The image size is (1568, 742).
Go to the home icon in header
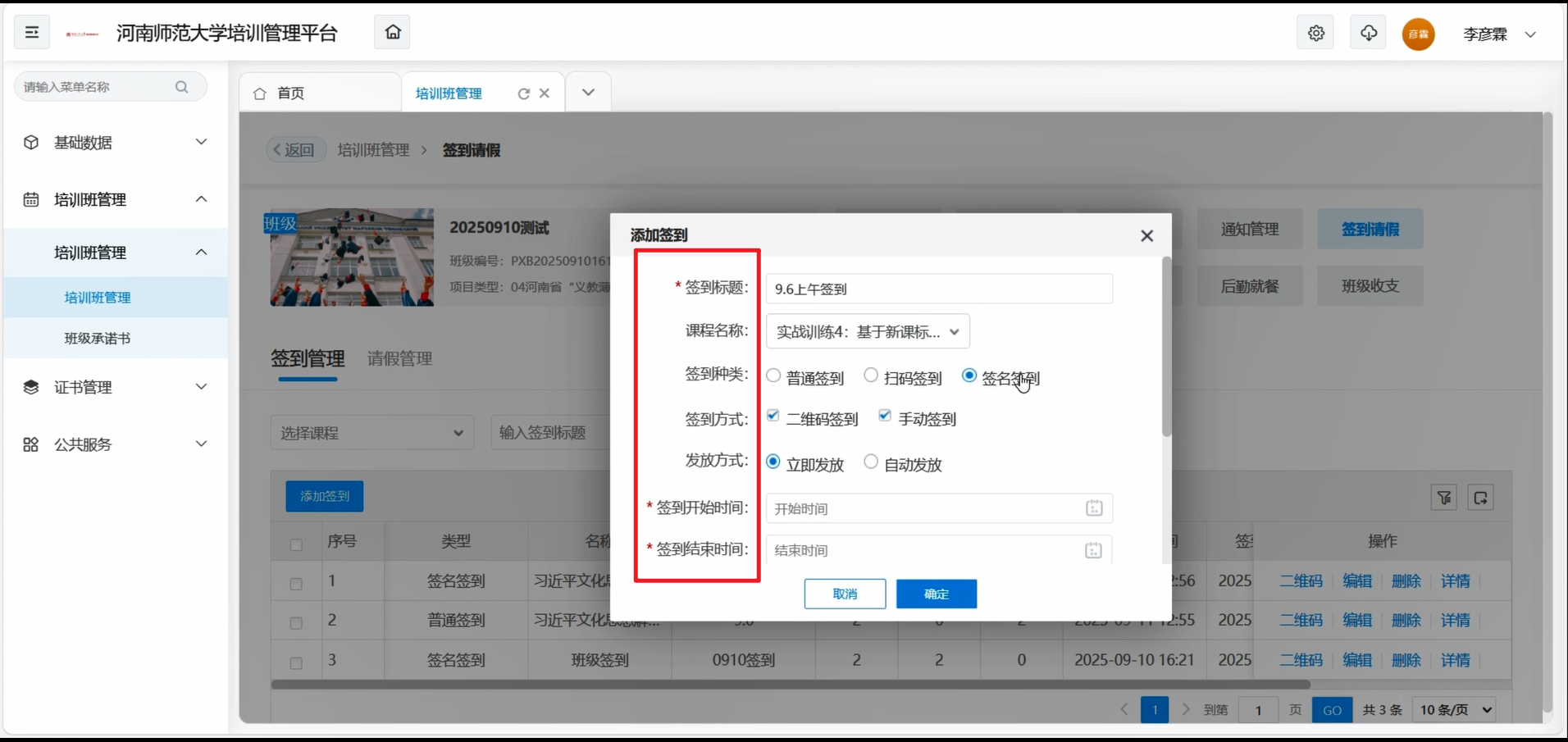tap(393, 33)
